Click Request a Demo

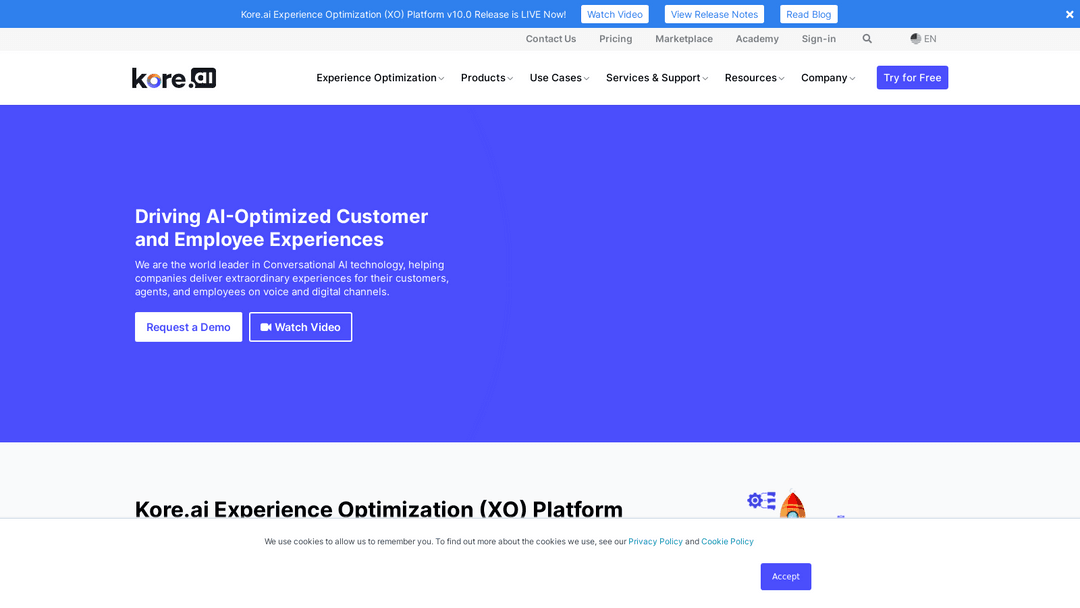tap(188, 327)
